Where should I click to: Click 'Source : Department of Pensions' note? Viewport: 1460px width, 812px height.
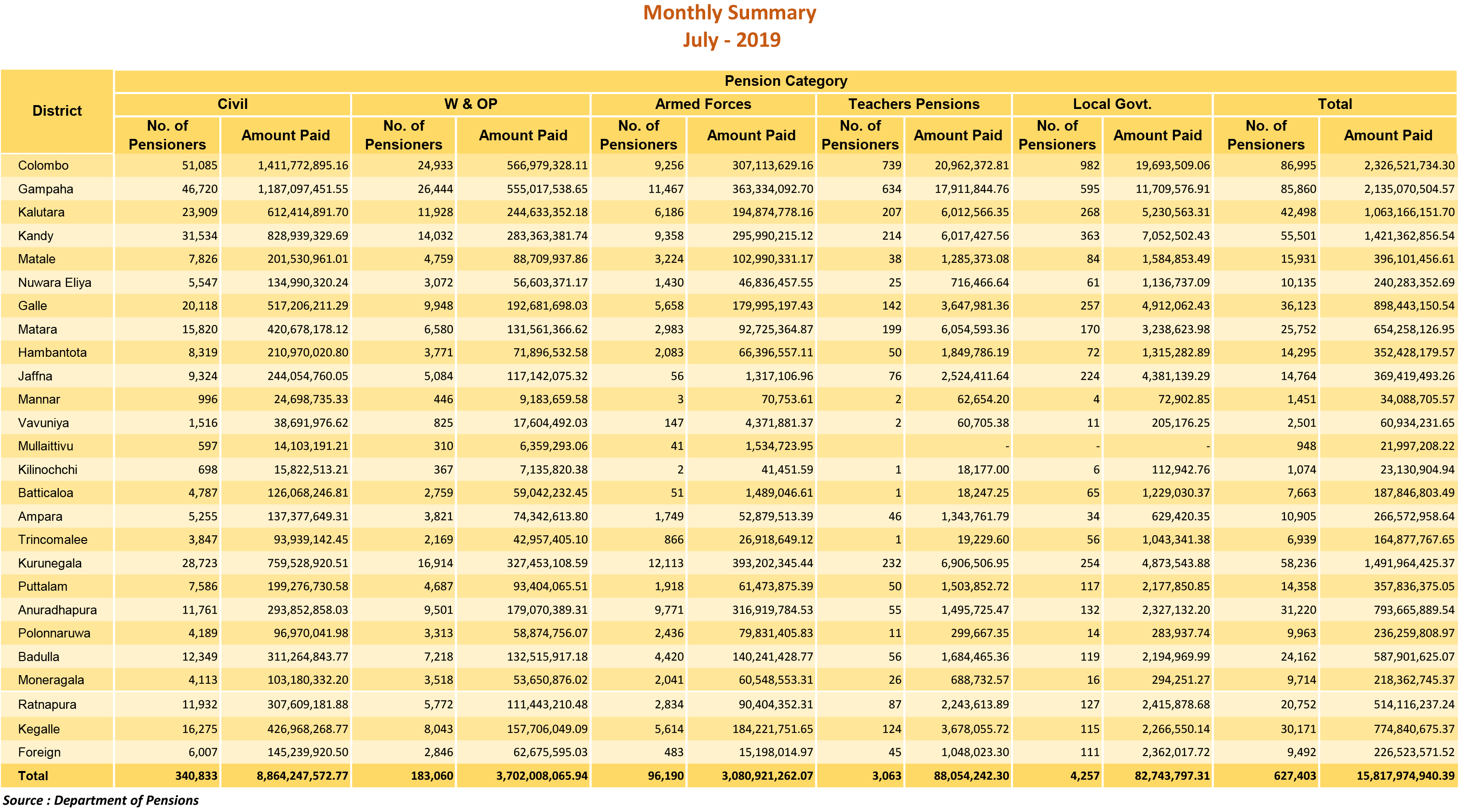pos(100,800)
